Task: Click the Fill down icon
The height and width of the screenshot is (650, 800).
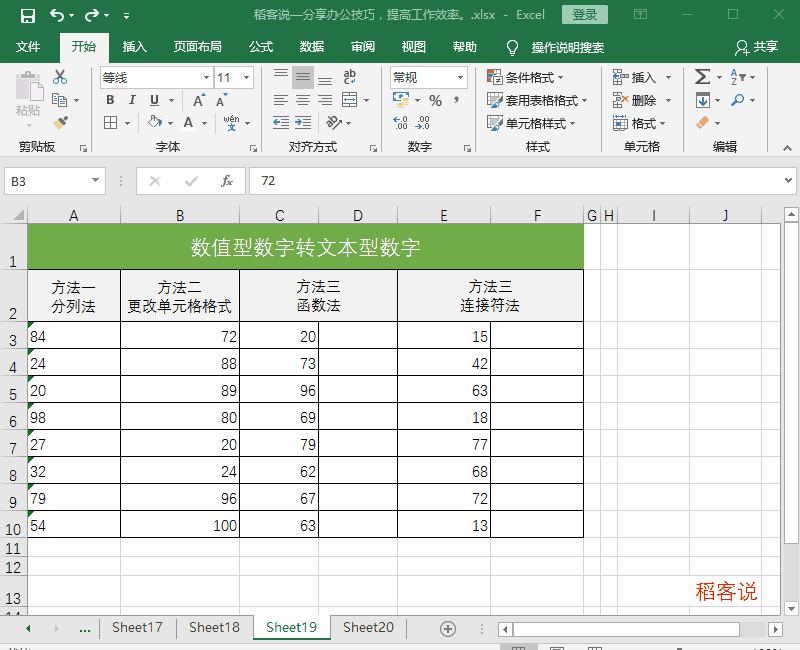Action: pos(703,100)
